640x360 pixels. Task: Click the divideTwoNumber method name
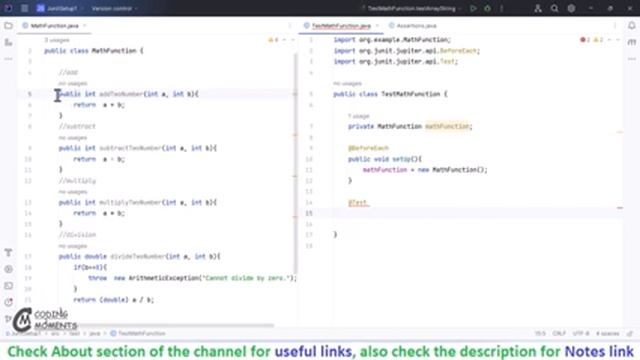[138, 256]
